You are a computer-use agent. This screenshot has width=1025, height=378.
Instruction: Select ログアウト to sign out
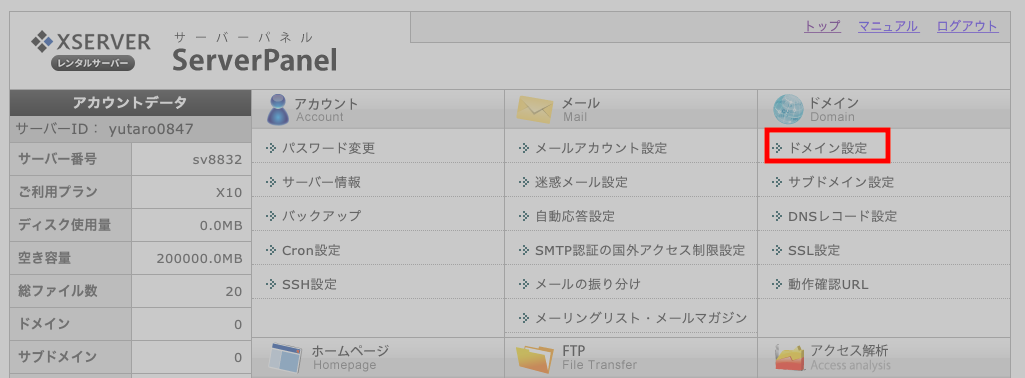pyautogui.click(x=967, y=26)
